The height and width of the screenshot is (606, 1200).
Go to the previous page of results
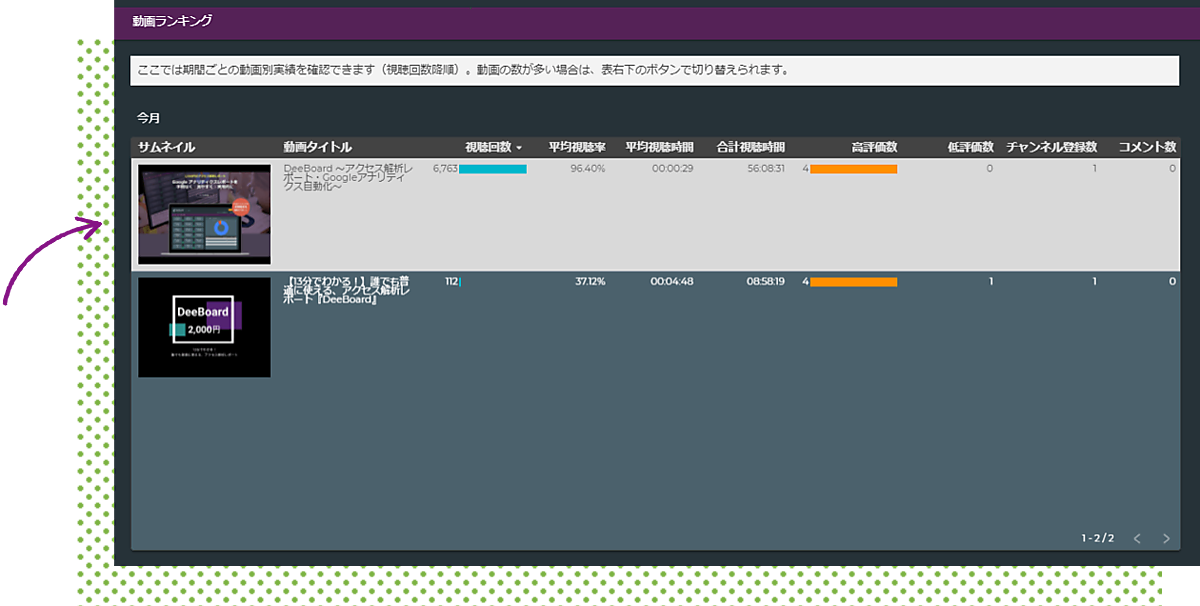(x=1137, y=539)
